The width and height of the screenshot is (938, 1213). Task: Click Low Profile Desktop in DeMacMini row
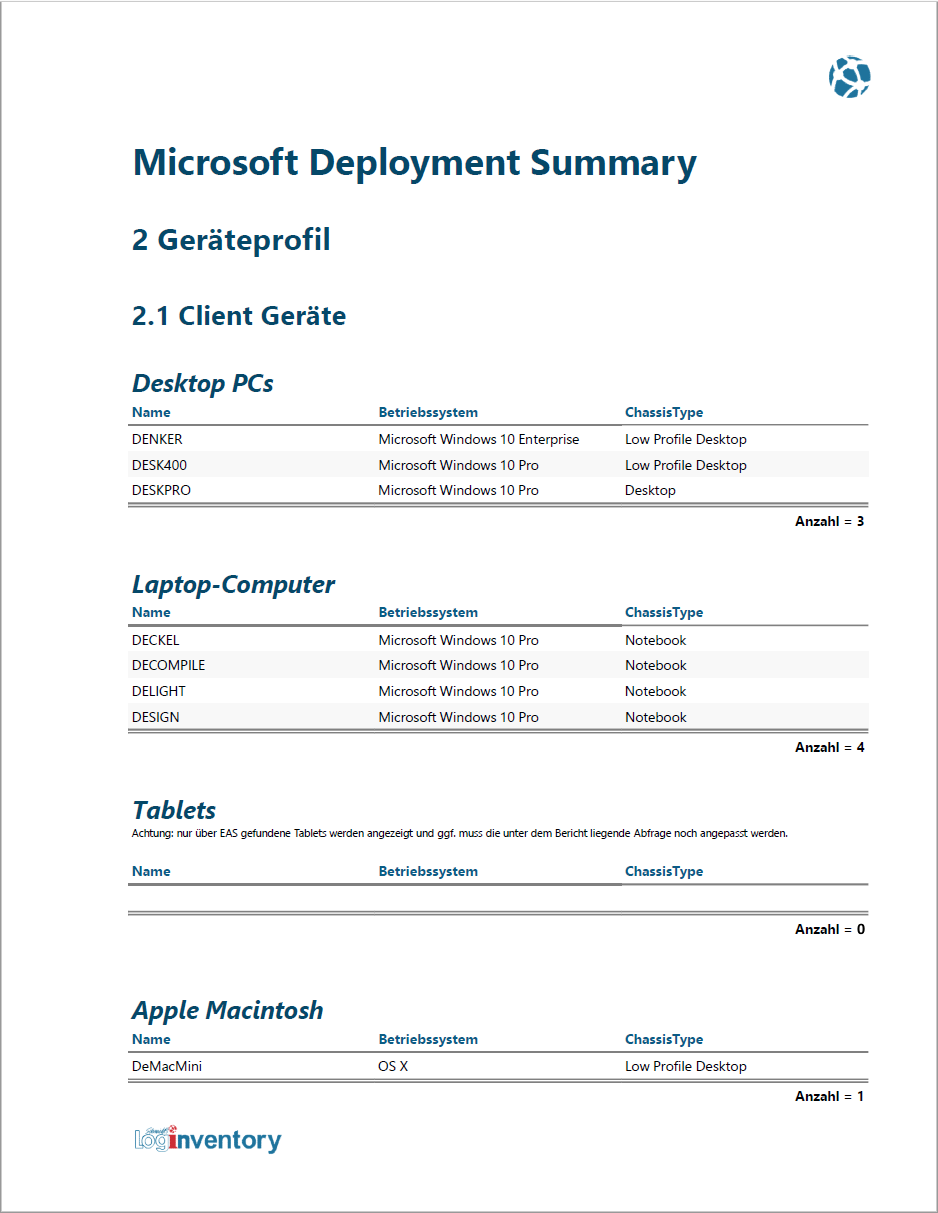pos(686,1066)
